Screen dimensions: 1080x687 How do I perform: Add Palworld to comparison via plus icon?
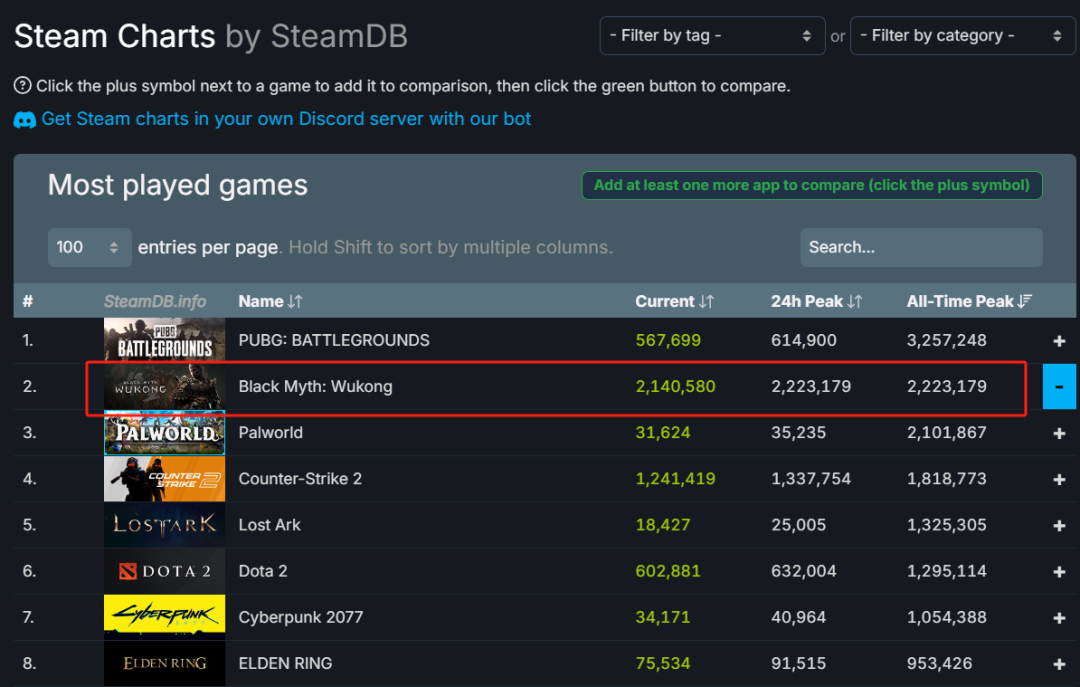pos(1059,433)
